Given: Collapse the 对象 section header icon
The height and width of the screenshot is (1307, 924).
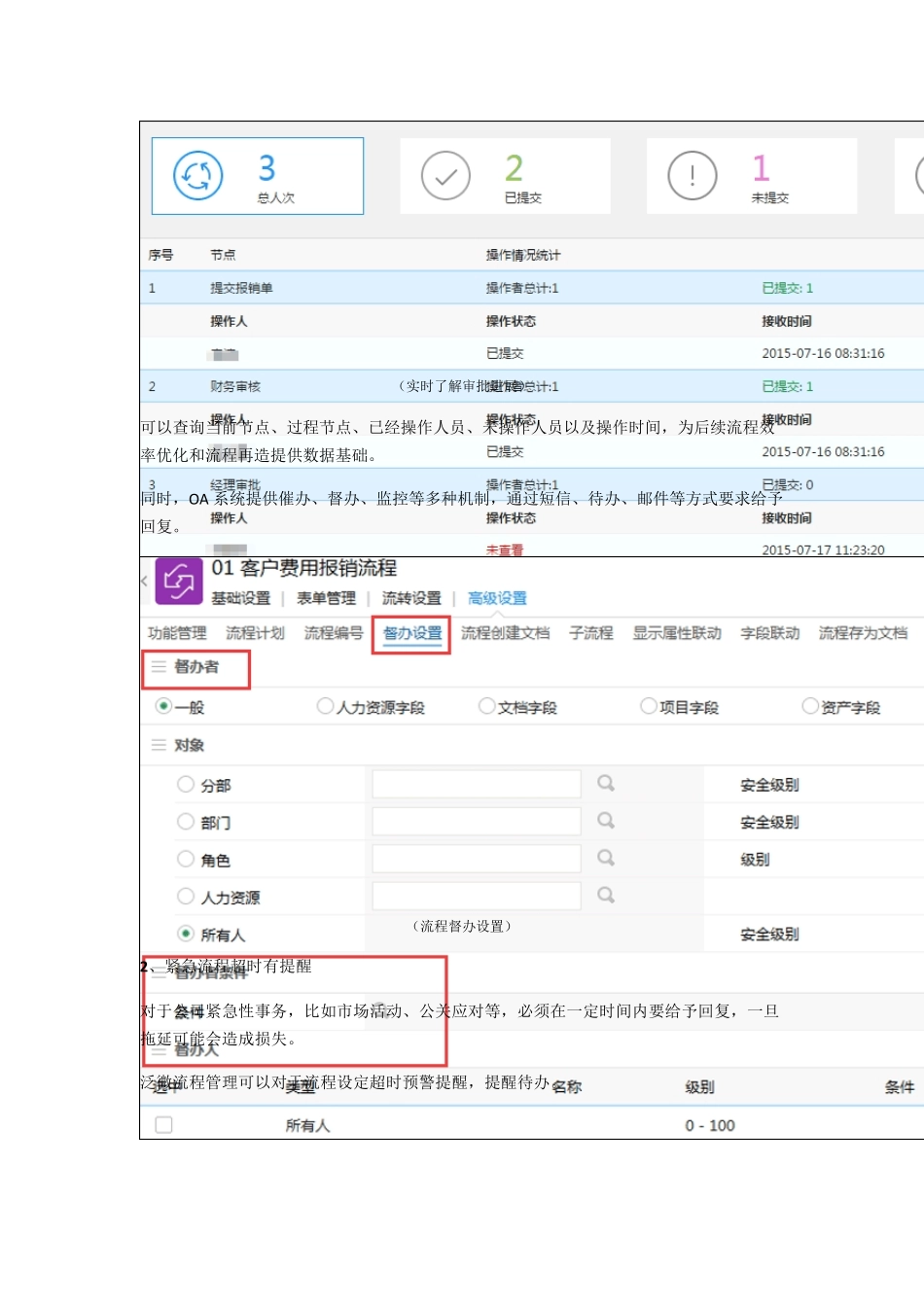Looking at the screenshot, I should pyautogui.click(x=159, y=745).
